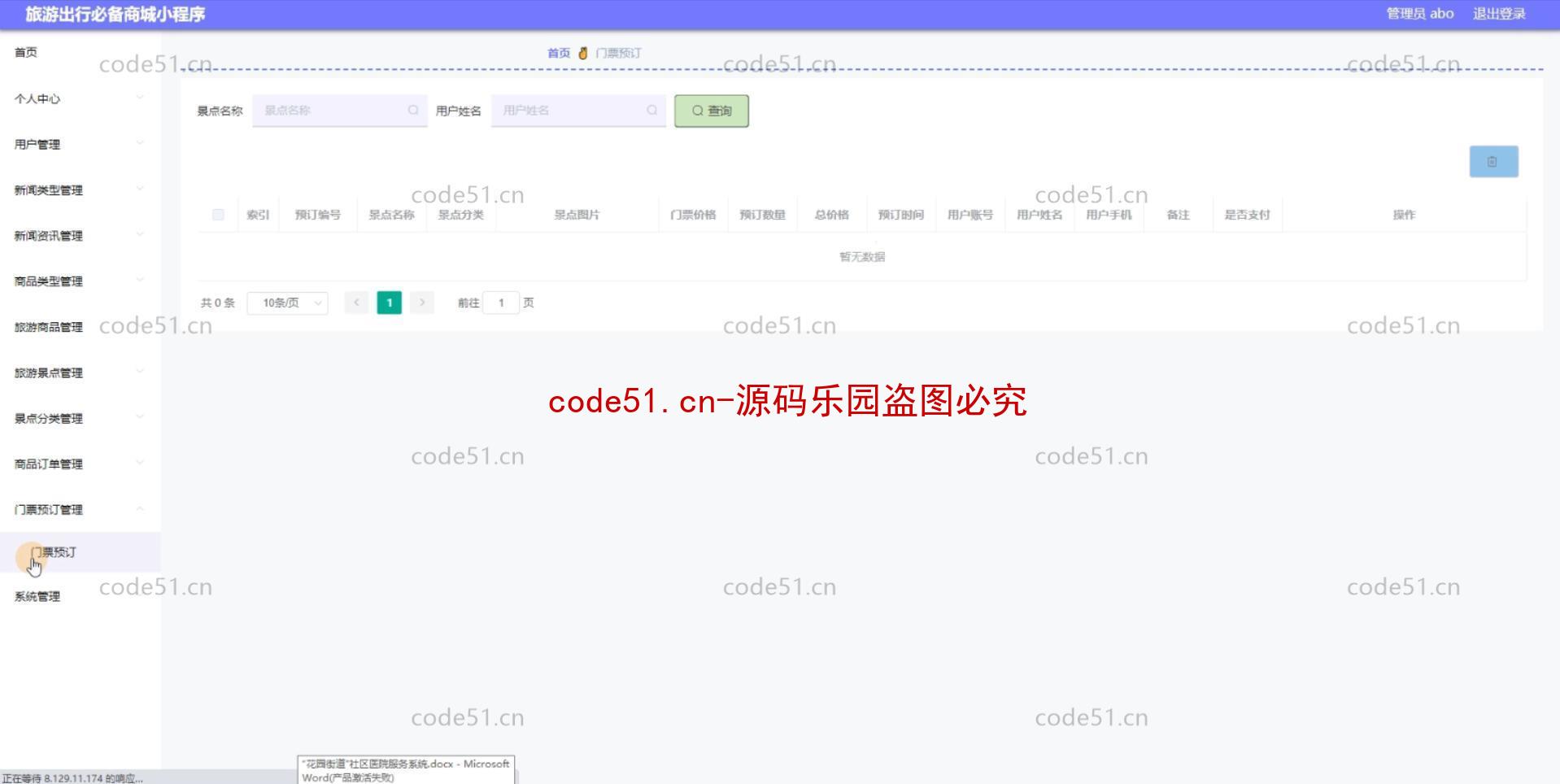Collapse 门票预订管理 chevron

(140, 508)
